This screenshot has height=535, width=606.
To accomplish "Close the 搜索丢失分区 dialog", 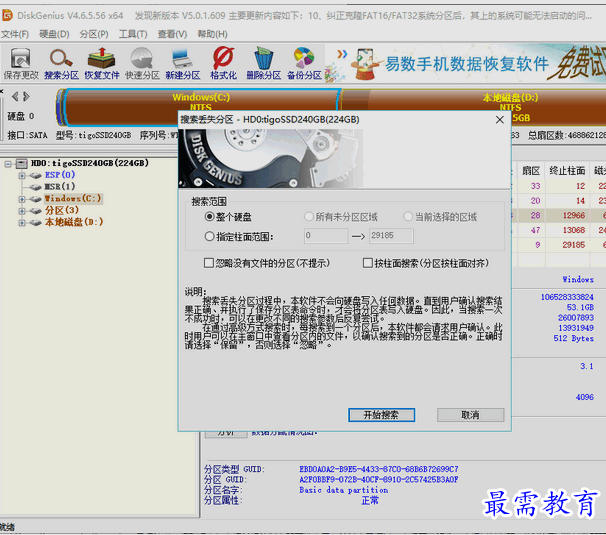I will coord(500,120).
